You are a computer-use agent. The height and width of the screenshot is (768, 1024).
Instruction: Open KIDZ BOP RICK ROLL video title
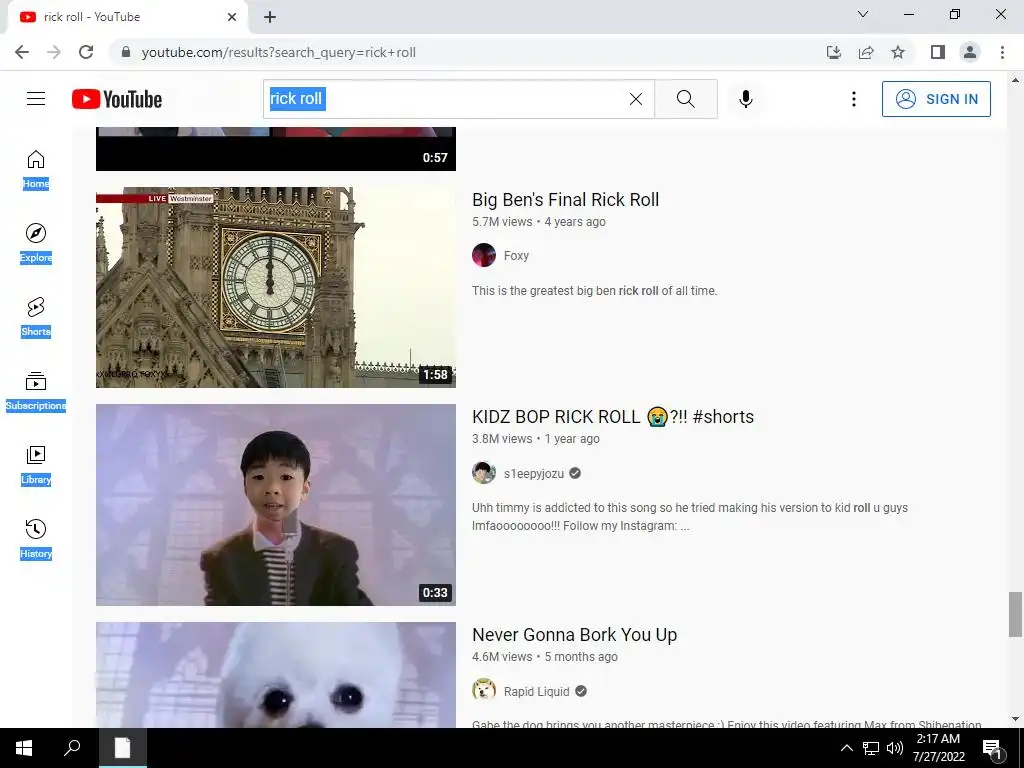coord(613,417)
